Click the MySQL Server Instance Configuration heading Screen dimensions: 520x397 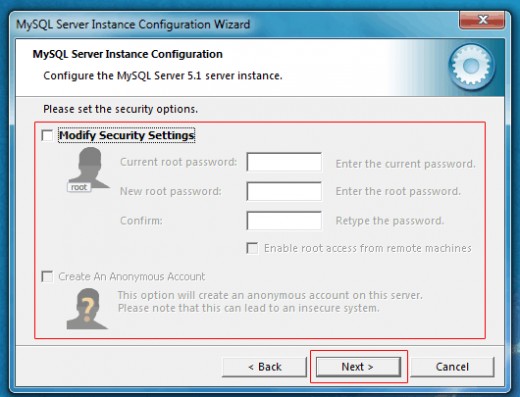click(x=128, y=54)
